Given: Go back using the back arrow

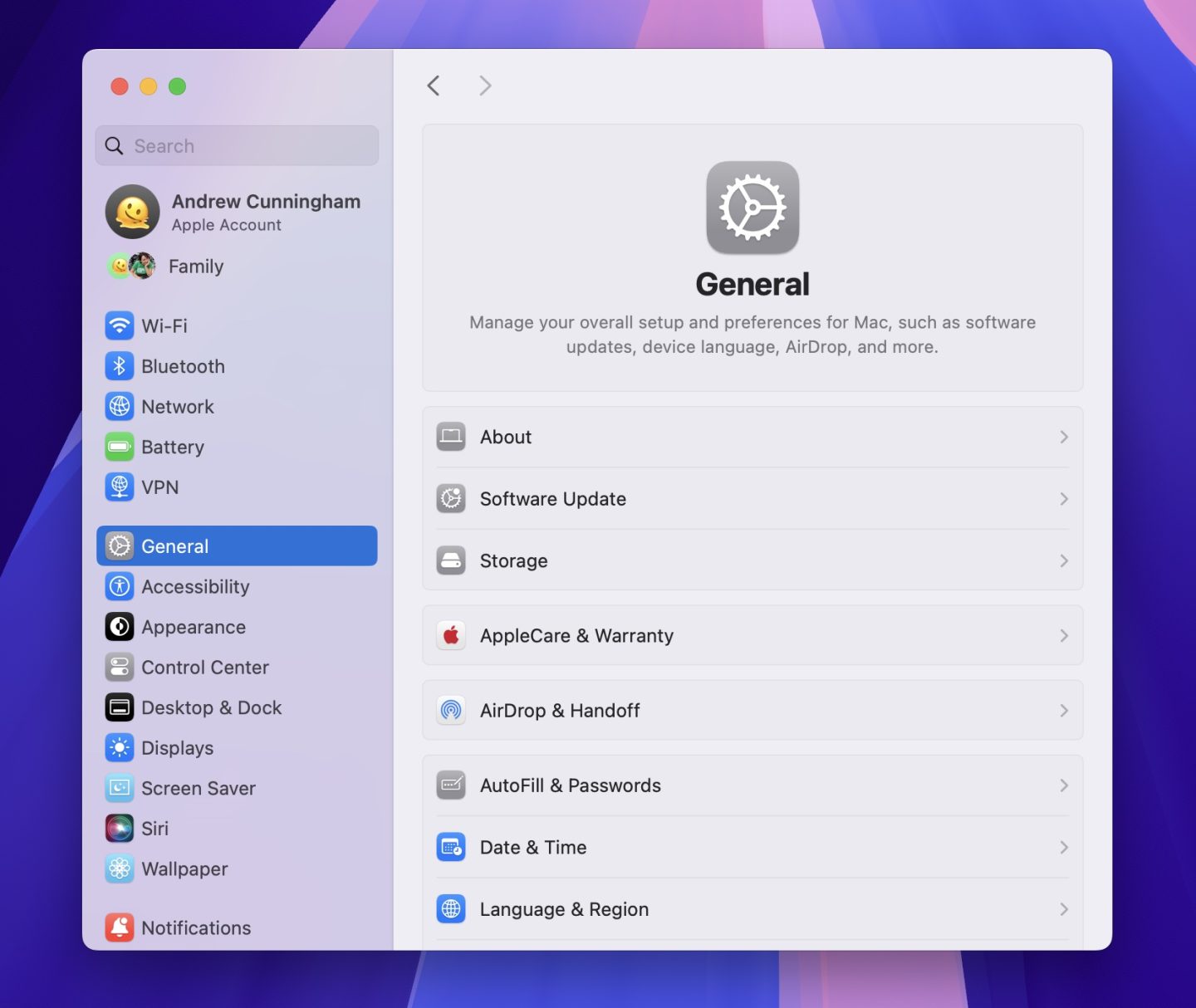Looking at the screenshot, I should click(x=434, y=86).
